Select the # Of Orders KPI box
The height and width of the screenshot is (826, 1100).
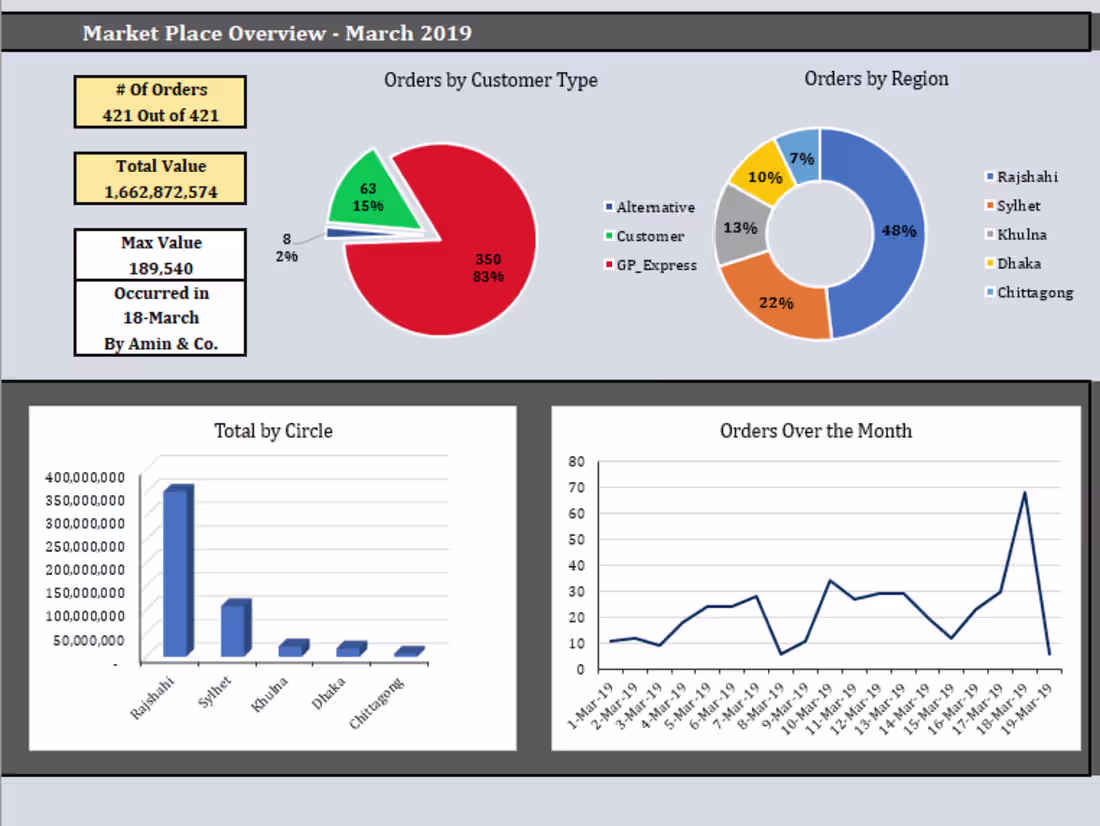tap(161, 102)
